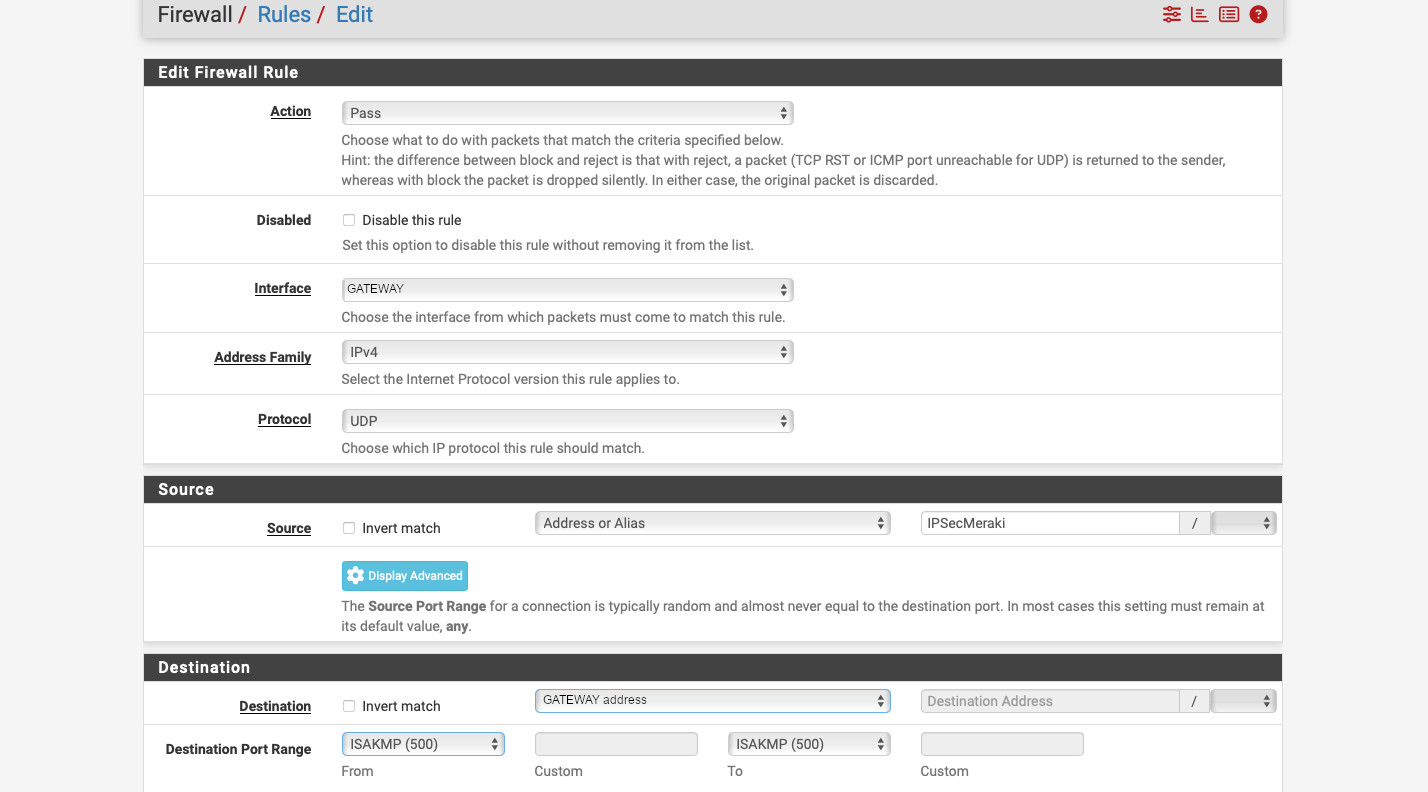Click Edit in the breadcrumb
Viewport: 1428px width, 792px height.
[x=354, y=15]
